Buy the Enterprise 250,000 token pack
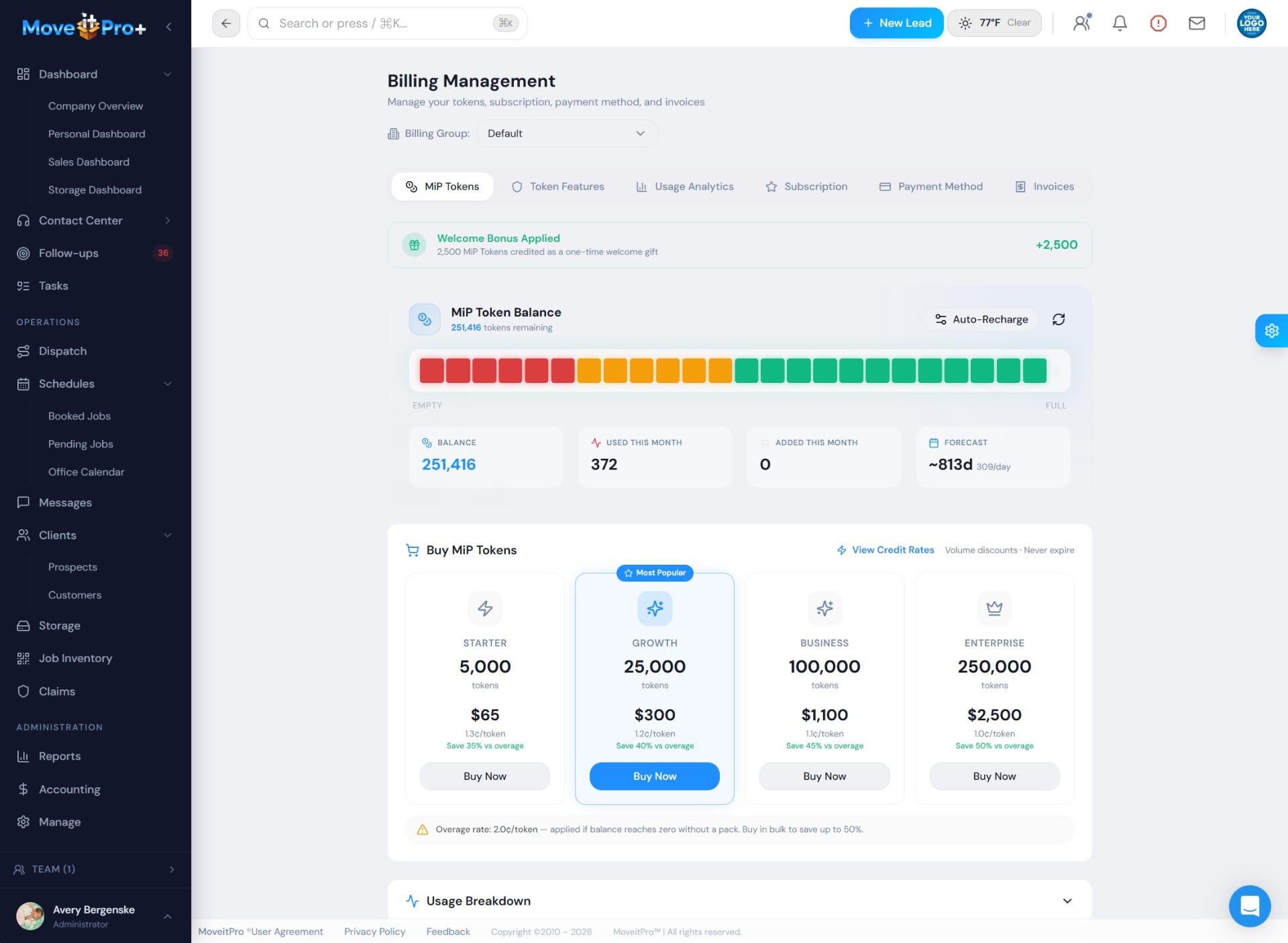The height and width of the screenshot is (943, 1288). click(994, 776)
